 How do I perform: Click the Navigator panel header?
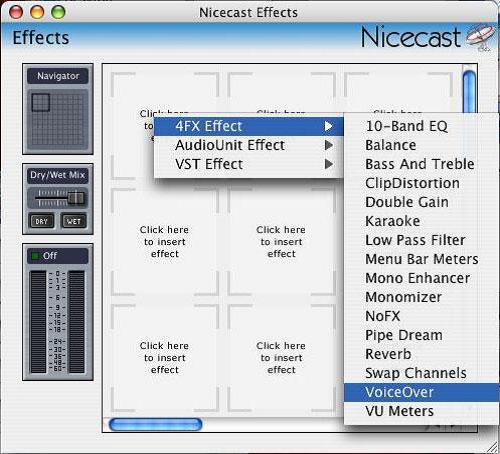[58, 76]
